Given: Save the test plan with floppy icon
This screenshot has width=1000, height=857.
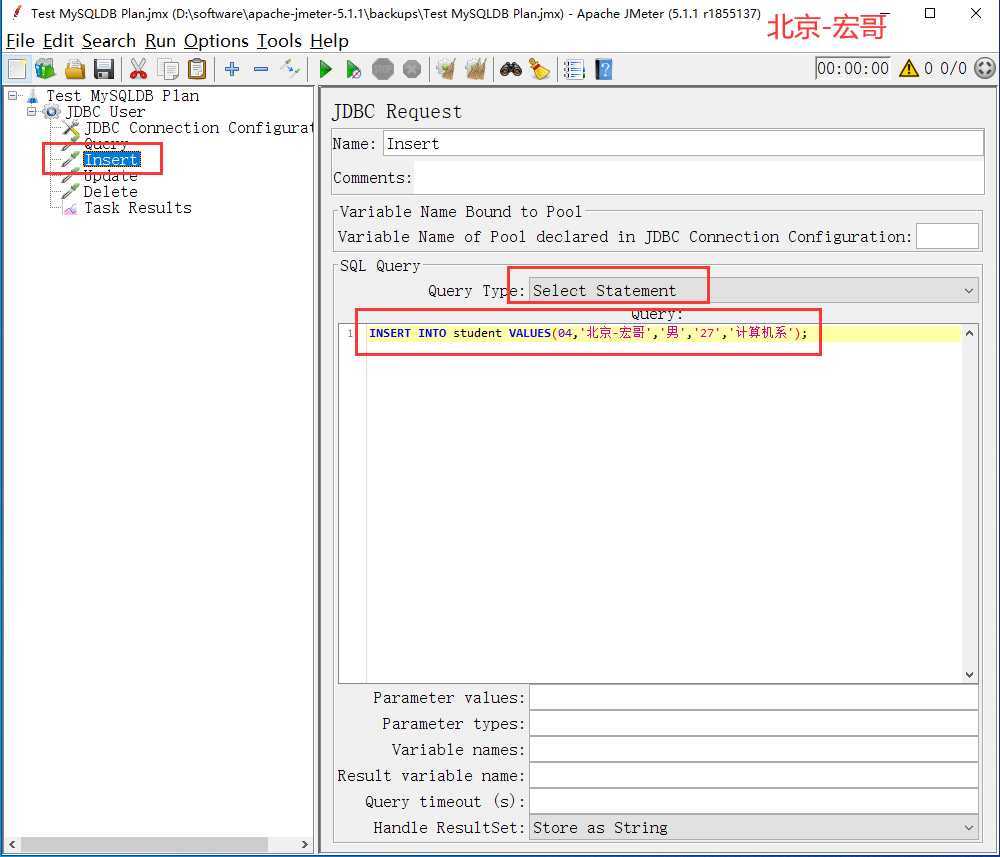Looking at the screenshot, I should pyautogui.click(x=103, y=69).
